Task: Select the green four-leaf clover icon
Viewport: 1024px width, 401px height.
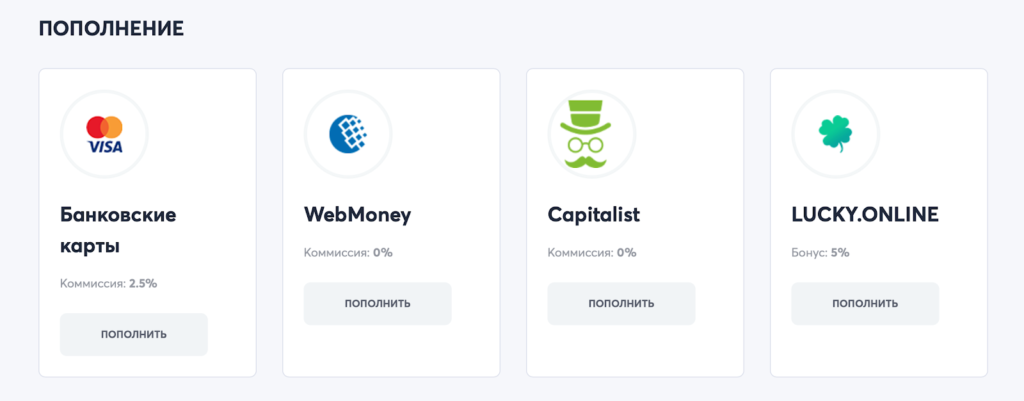Action: 835,134
